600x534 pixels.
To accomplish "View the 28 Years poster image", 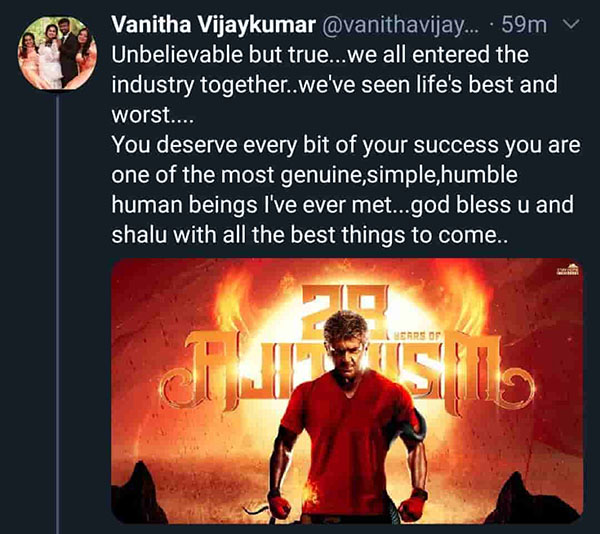I will [x=347, y=391].
